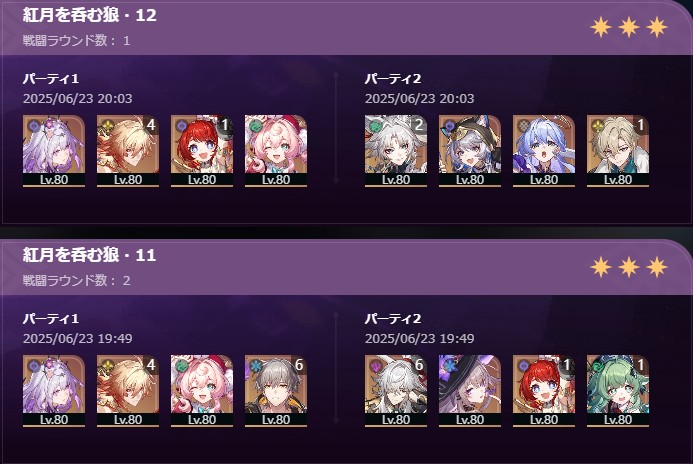Click three-star rating of stage 12
Image resolution: width=693 pixels, height=464 pixels.
(x=629, y=27)
